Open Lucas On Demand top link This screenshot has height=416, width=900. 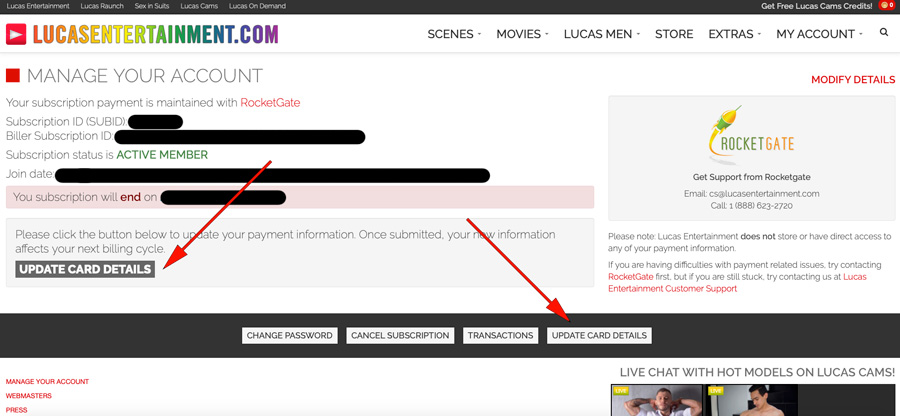click(257, 6)
